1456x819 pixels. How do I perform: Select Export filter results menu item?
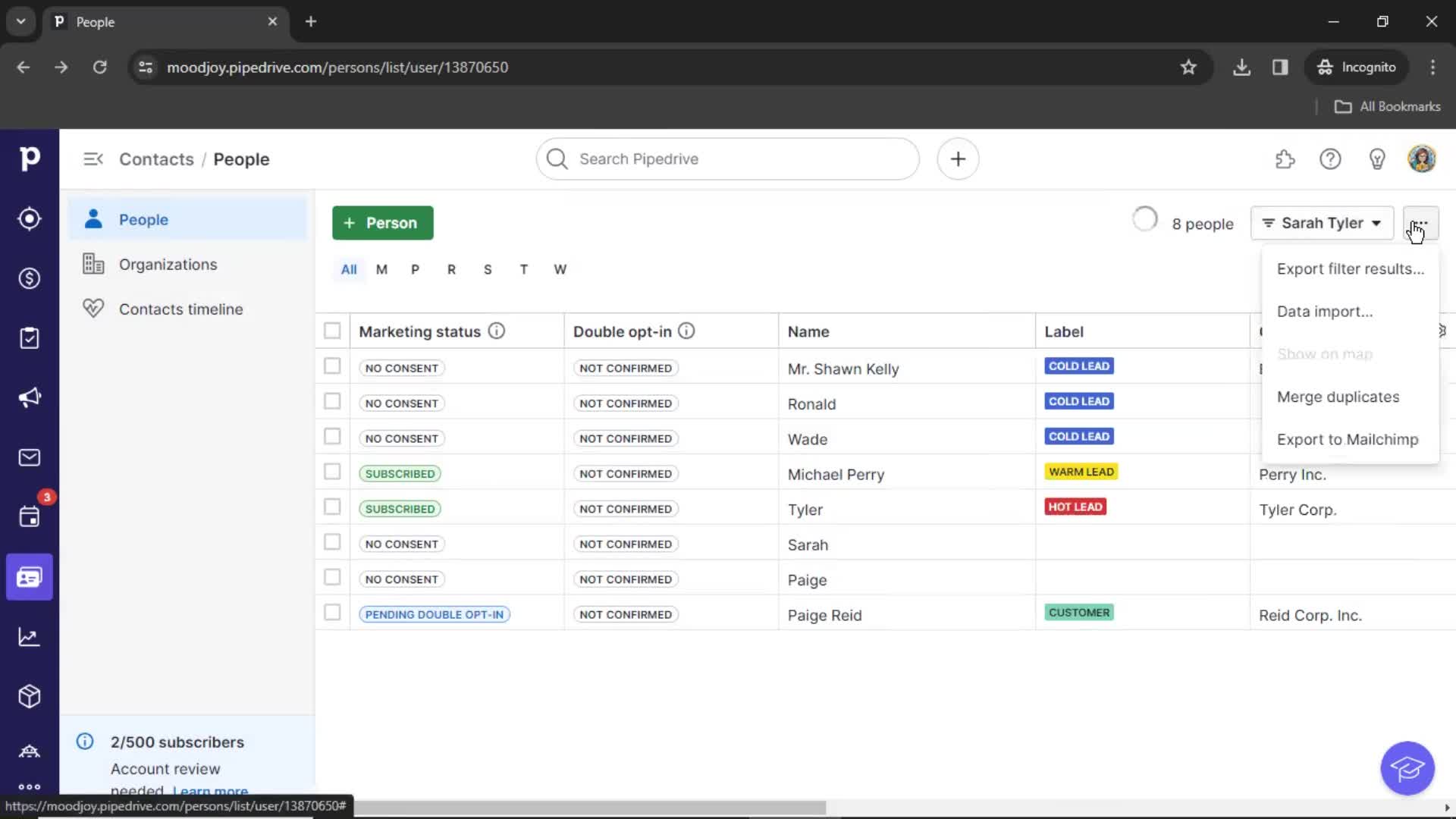[x=1350, y=269]
